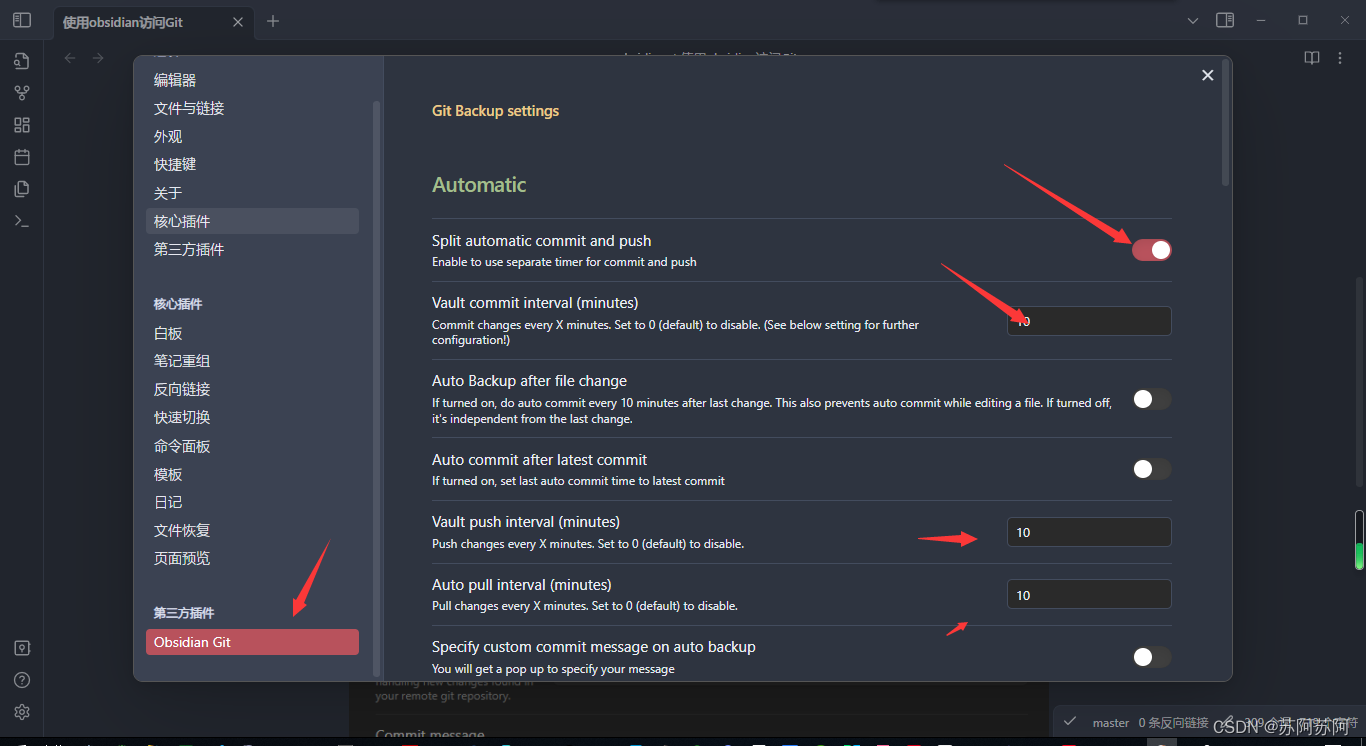Open 快速切换 plugin settings

tap(252, 417)
